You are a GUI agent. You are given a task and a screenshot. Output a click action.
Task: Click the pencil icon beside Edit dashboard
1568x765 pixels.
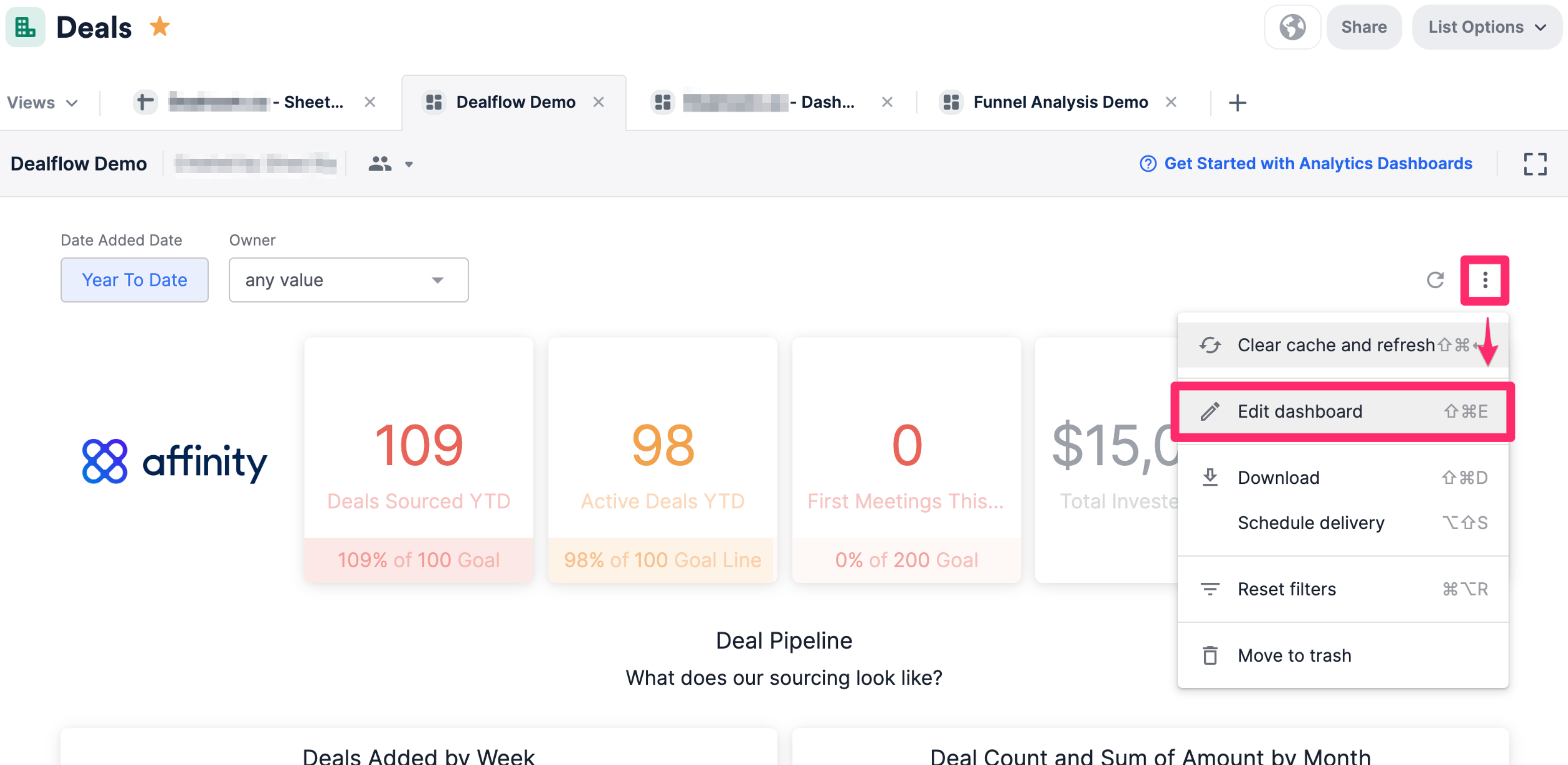tap(1210, 411)
